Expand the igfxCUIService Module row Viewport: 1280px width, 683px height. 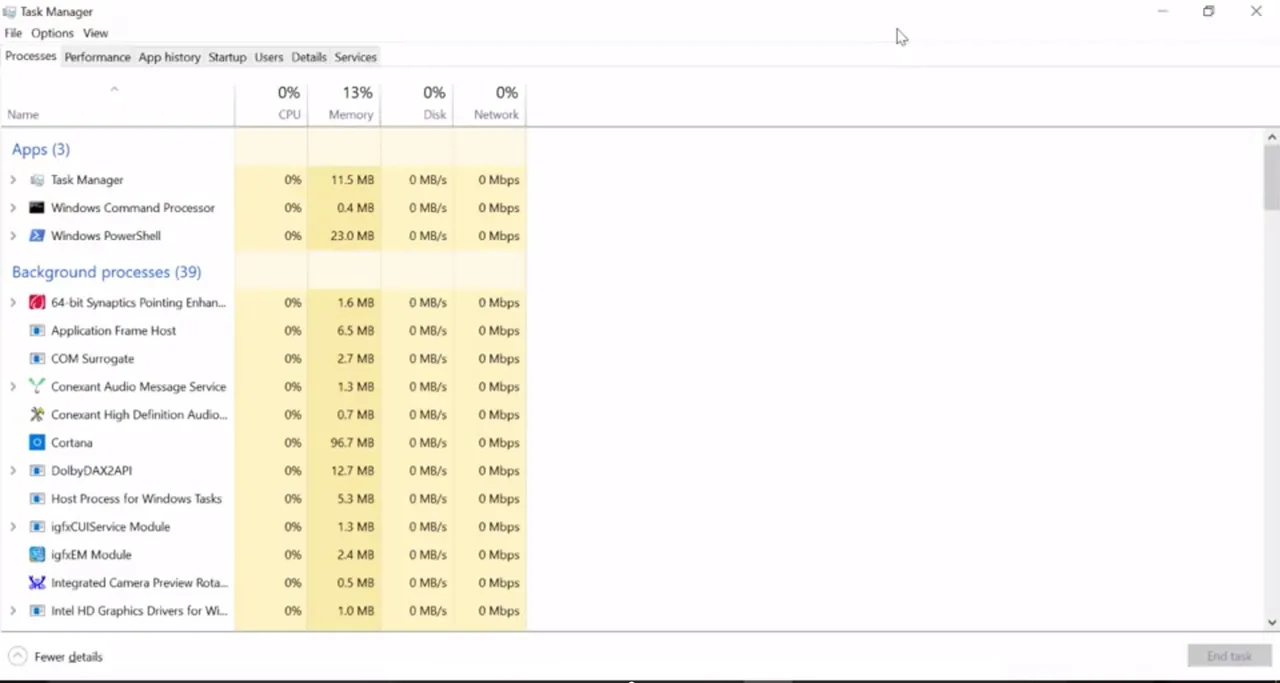[x=13, y=526]
